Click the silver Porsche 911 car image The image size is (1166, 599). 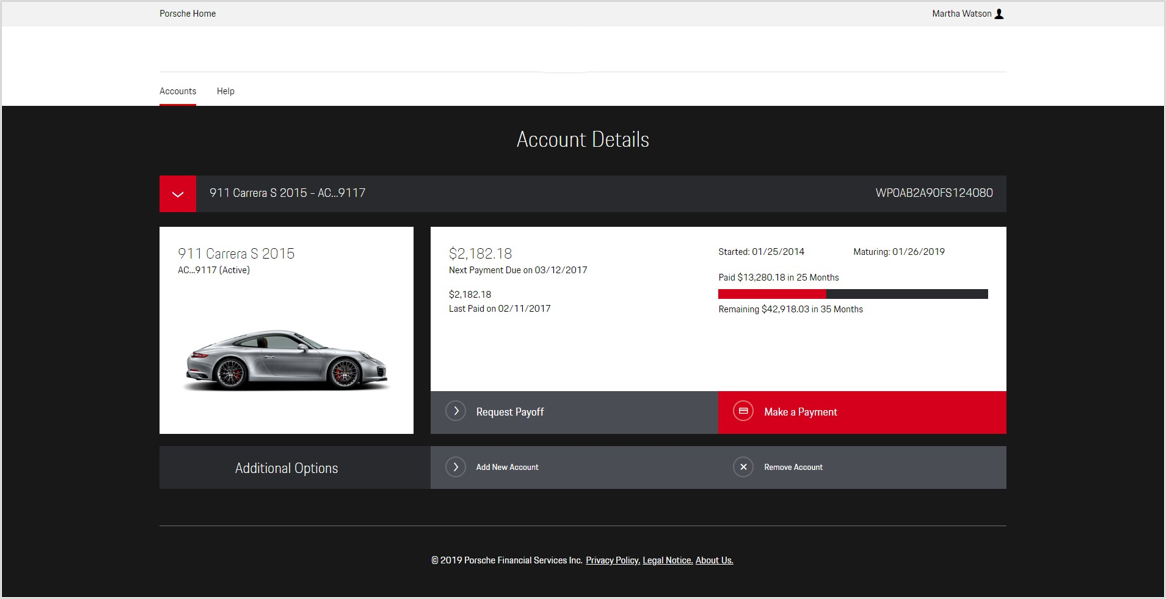point(286,360)
